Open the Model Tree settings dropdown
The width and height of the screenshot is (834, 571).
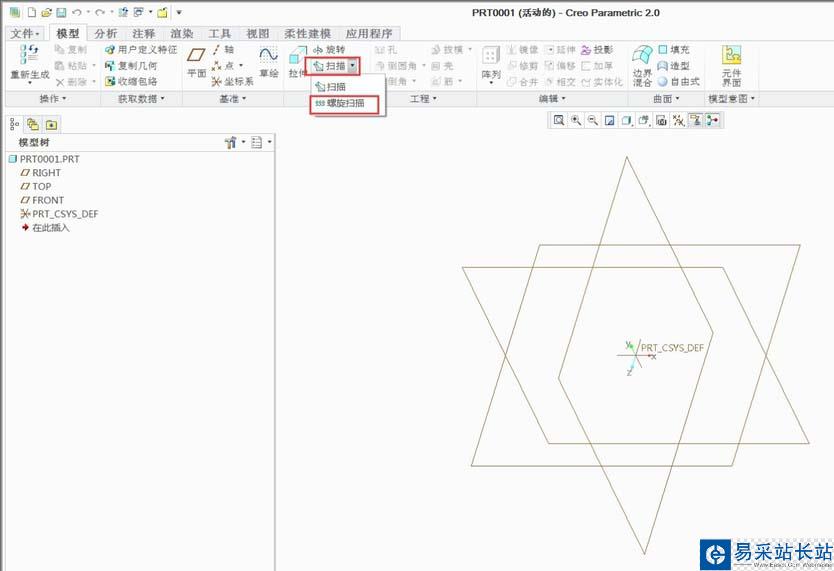pos(235,142)
